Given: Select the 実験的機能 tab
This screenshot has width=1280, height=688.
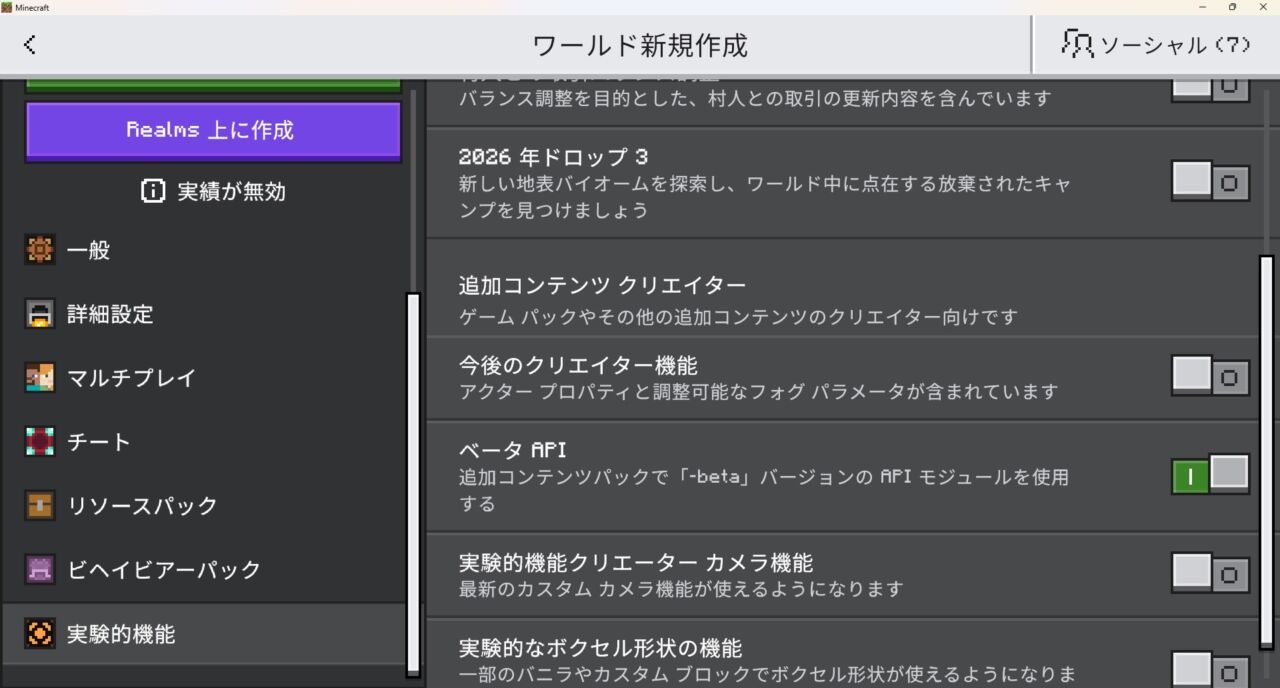Looking at the screenshot, I should [204, 634].
